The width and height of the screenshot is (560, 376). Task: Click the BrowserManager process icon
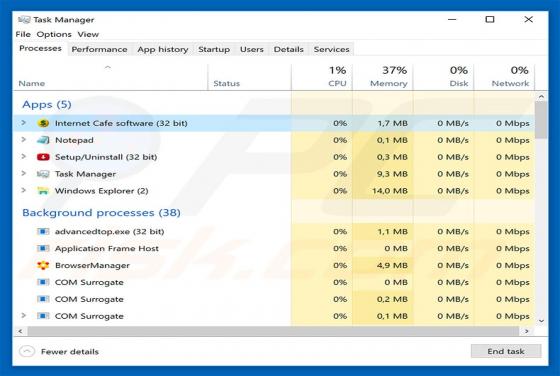coord(43,265)
